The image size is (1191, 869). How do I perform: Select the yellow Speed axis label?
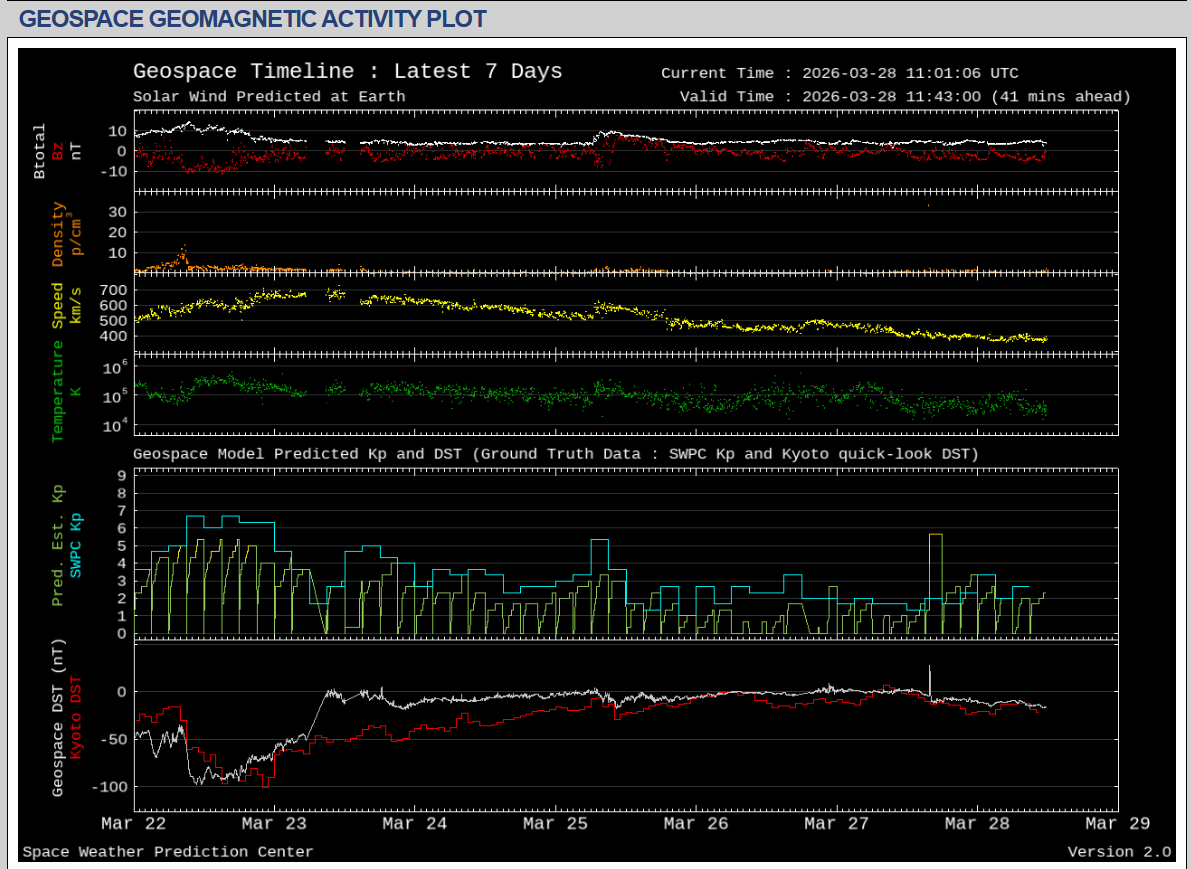58,305
